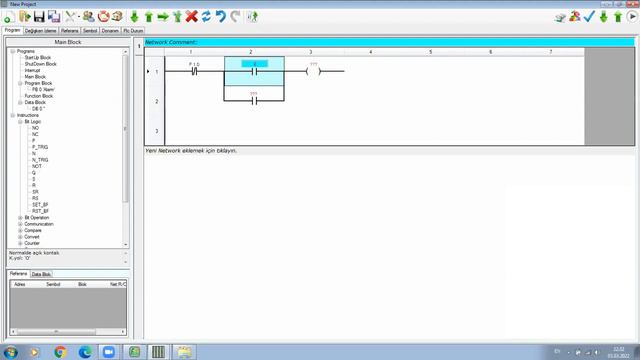Click the parallel branch contact in row 2
This screenshot has width=640, height=360.
[x=254, y=101]
